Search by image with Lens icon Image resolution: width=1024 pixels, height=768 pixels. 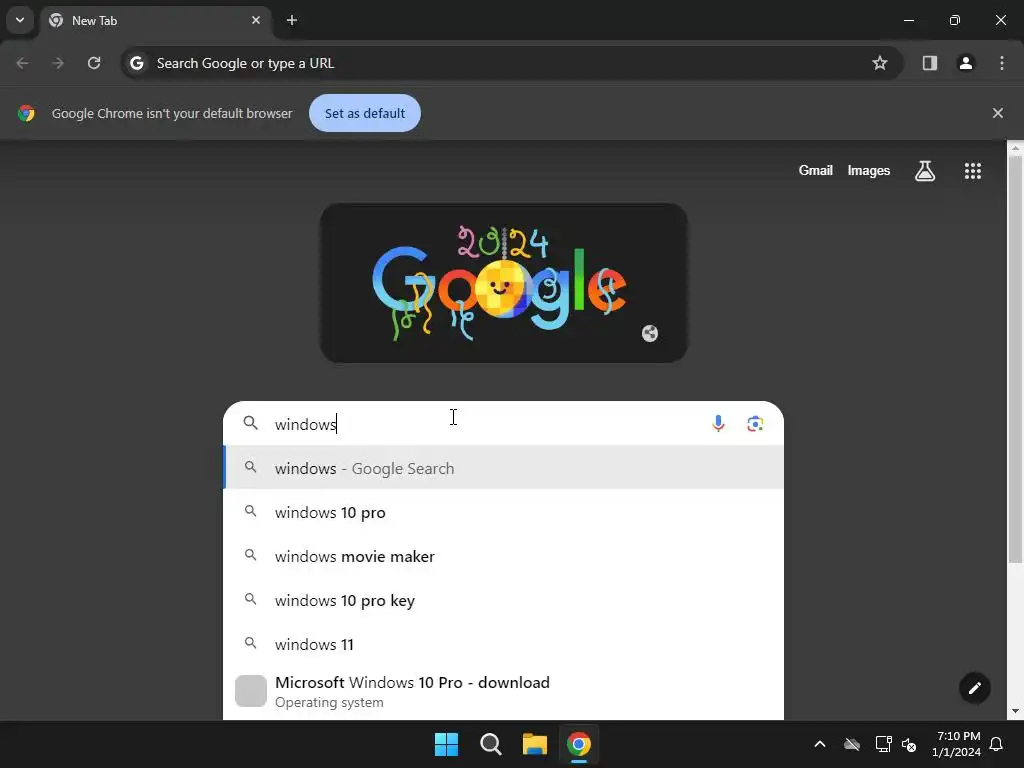(755, 424)
